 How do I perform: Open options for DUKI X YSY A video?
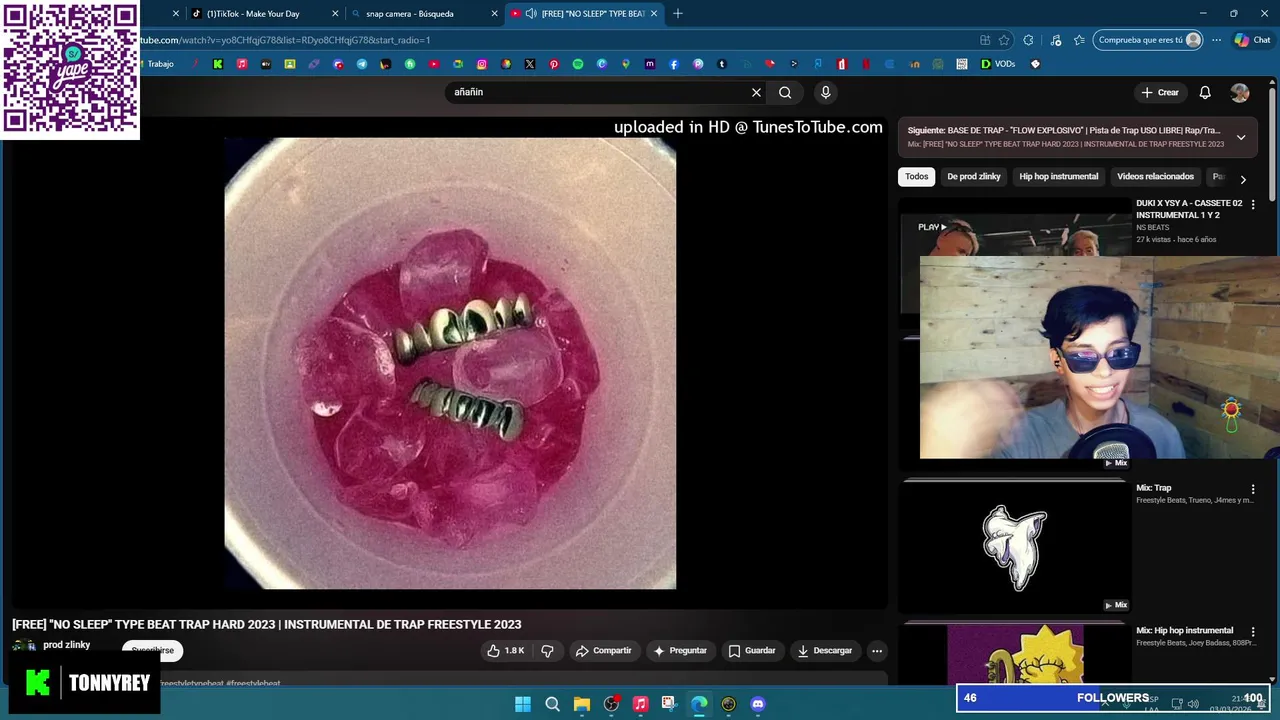[1253, 204]
